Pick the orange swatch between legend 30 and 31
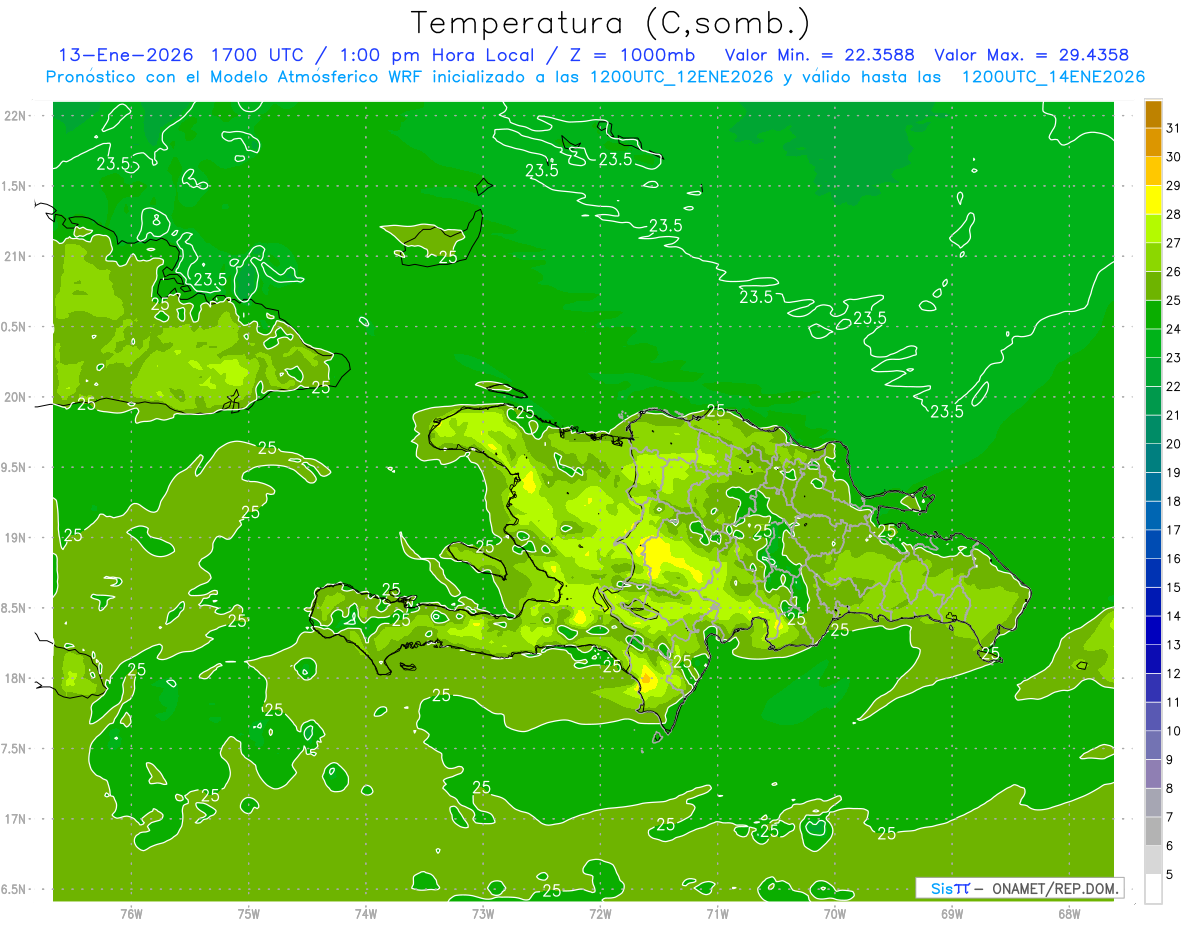The height and width of the screenshot is (927, 1200). coord(1153,142)
